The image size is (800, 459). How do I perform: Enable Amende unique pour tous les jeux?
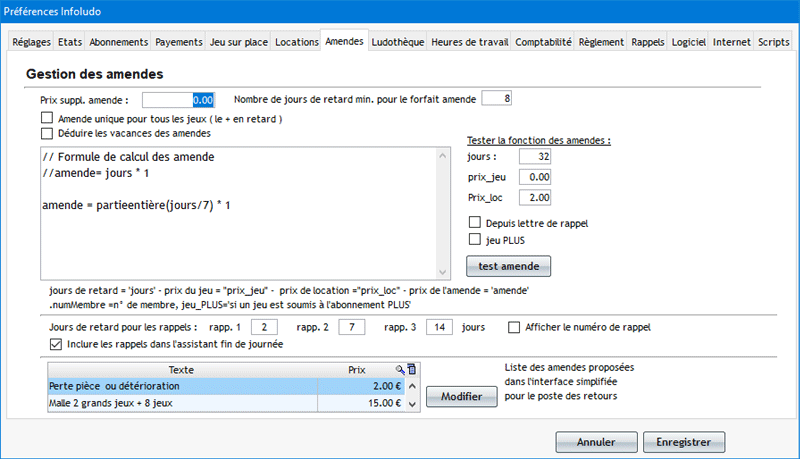(46, 119)
